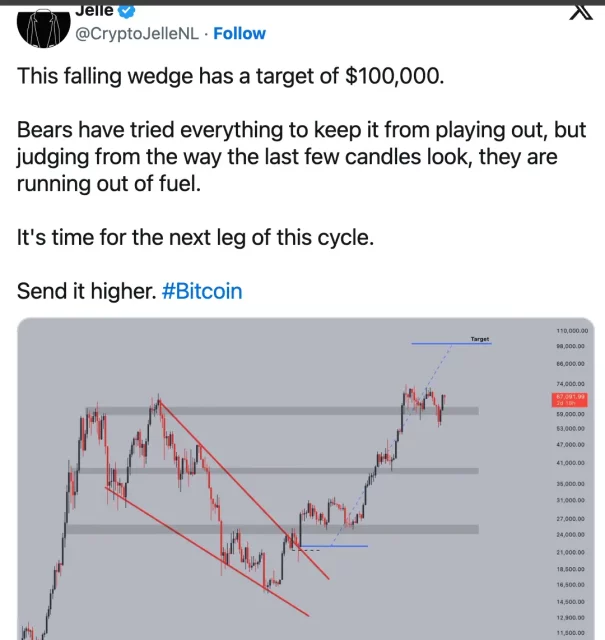The height and width of the screenshot is (640, 605).
Task: Follow the CryptoJelleNL account
Action: tap(239, 33)
